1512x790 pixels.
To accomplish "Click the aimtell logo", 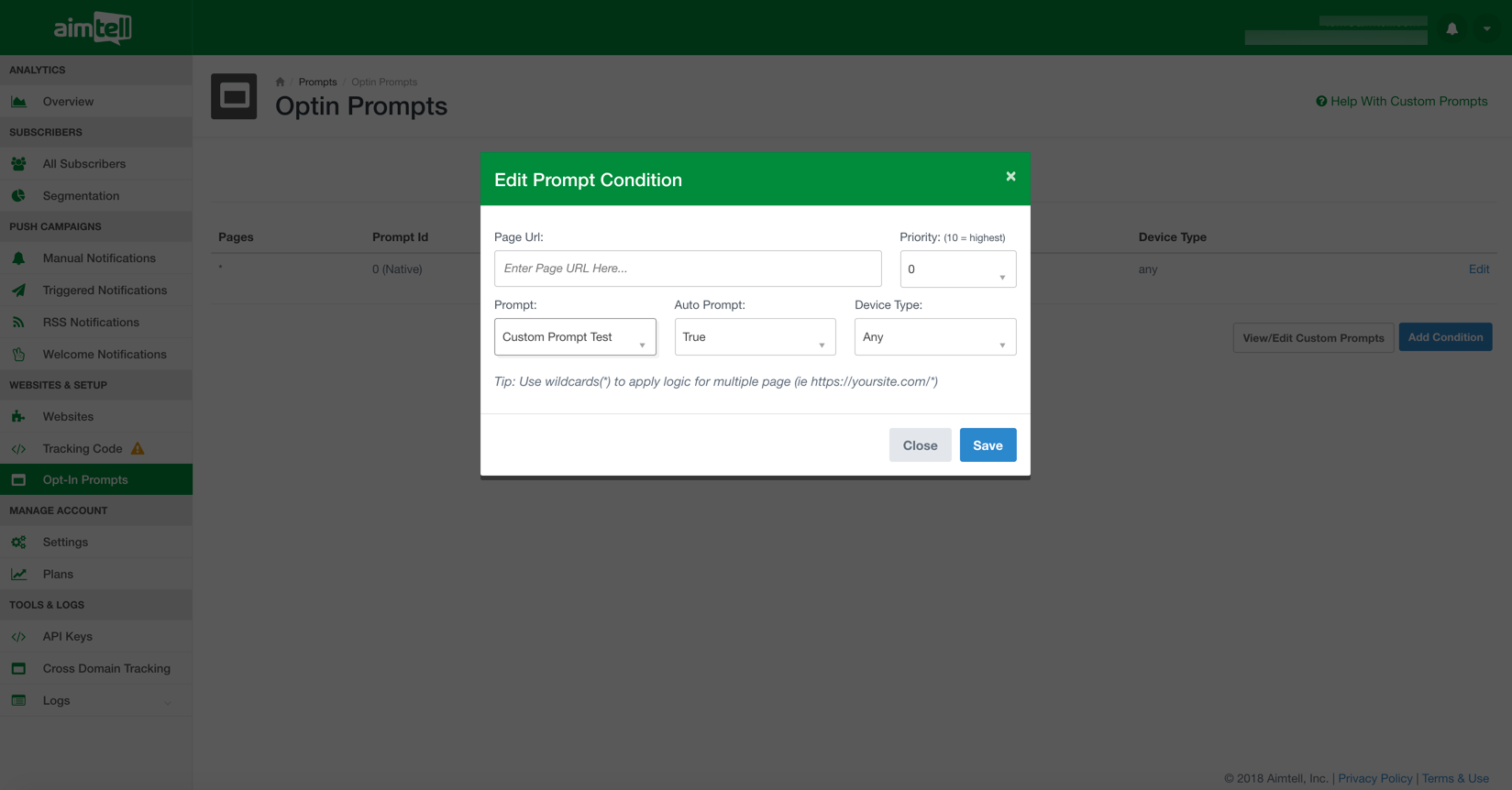I will tap(93, 28).
